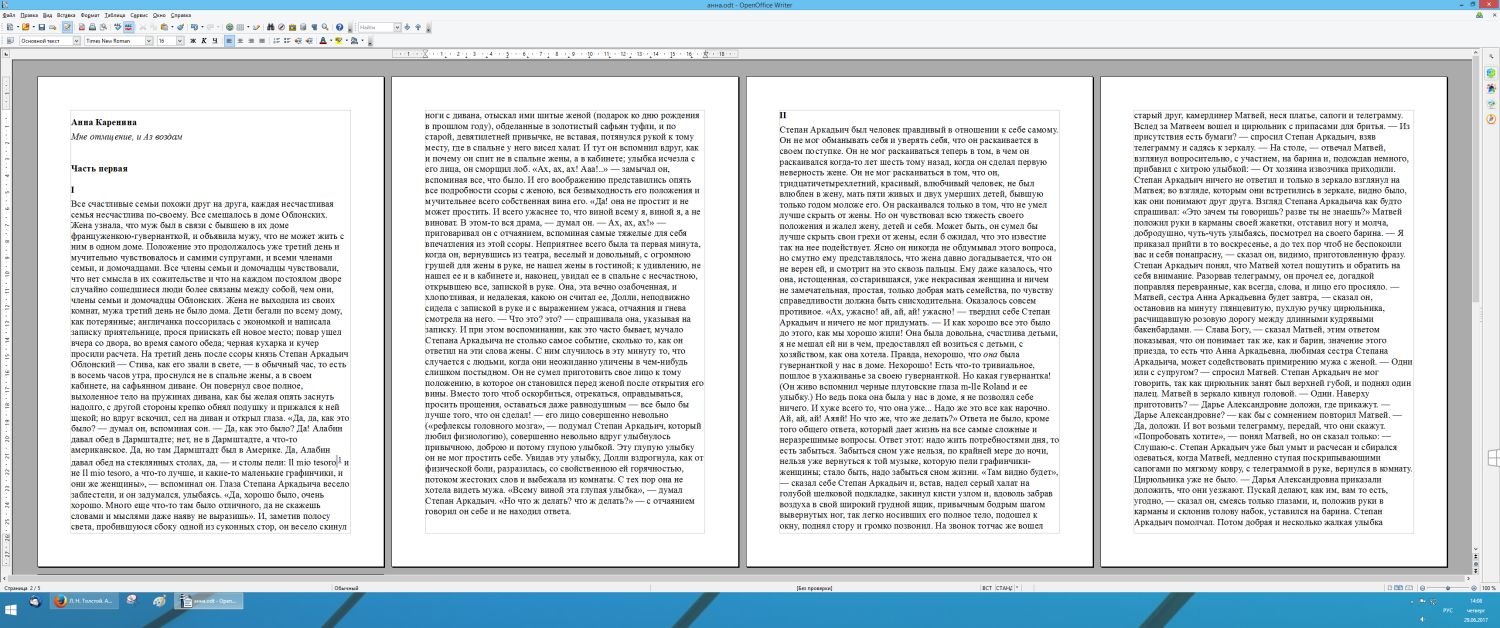Select Align Right paragraph alignment
This screenshot has height=628, width=1500.
click(251, 41)
